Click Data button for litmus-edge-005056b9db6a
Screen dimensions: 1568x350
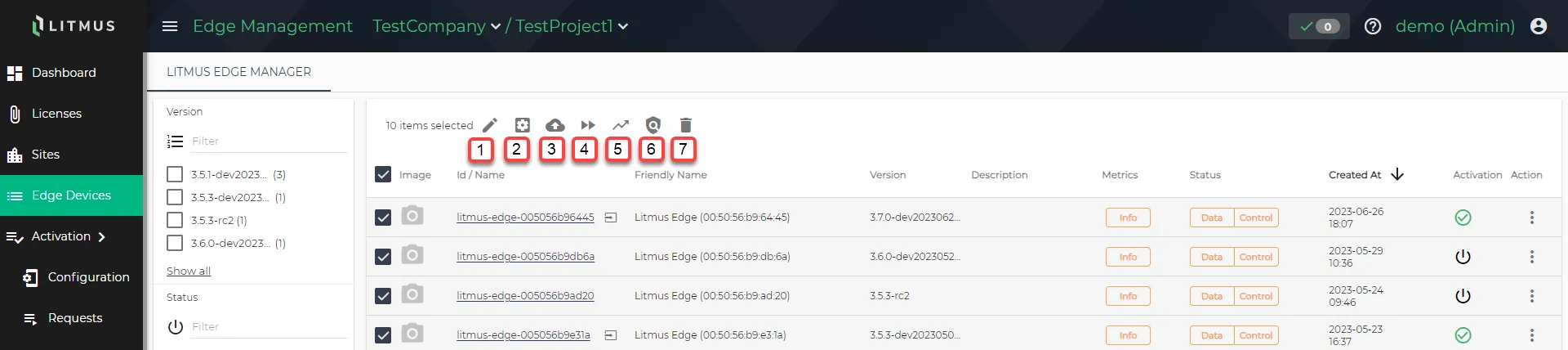[1212, 257]
